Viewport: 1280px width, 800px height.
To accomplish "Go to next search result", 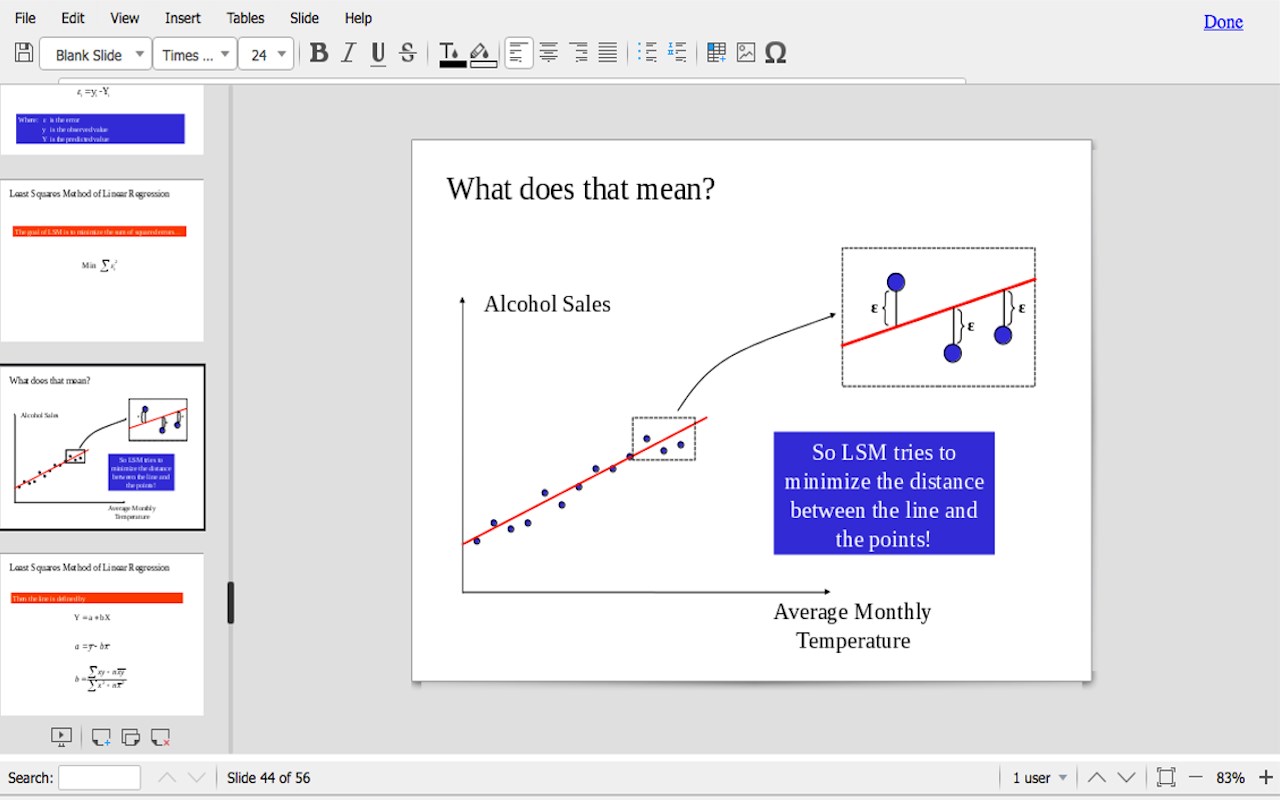I will [197, 777].
